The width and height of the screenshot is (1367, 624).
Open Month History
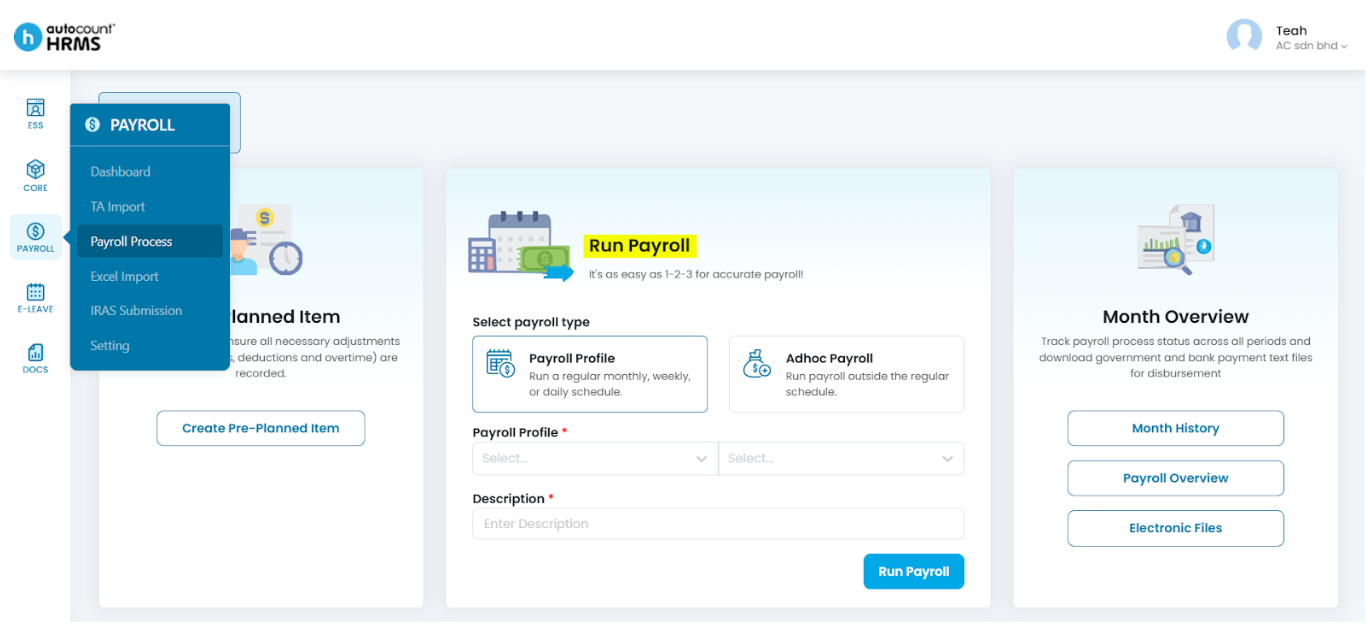[x=1176, y=428]
